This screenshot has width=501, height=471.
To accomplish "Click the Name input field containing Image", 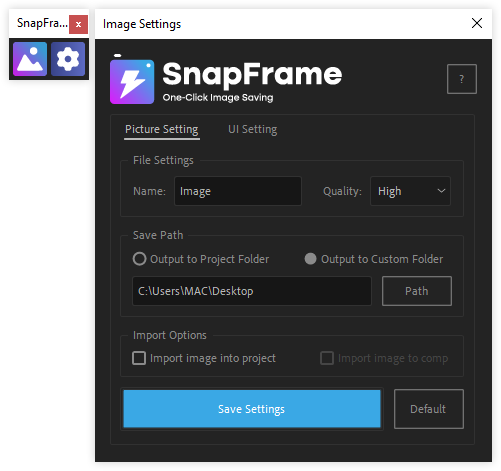I will 238,191.
